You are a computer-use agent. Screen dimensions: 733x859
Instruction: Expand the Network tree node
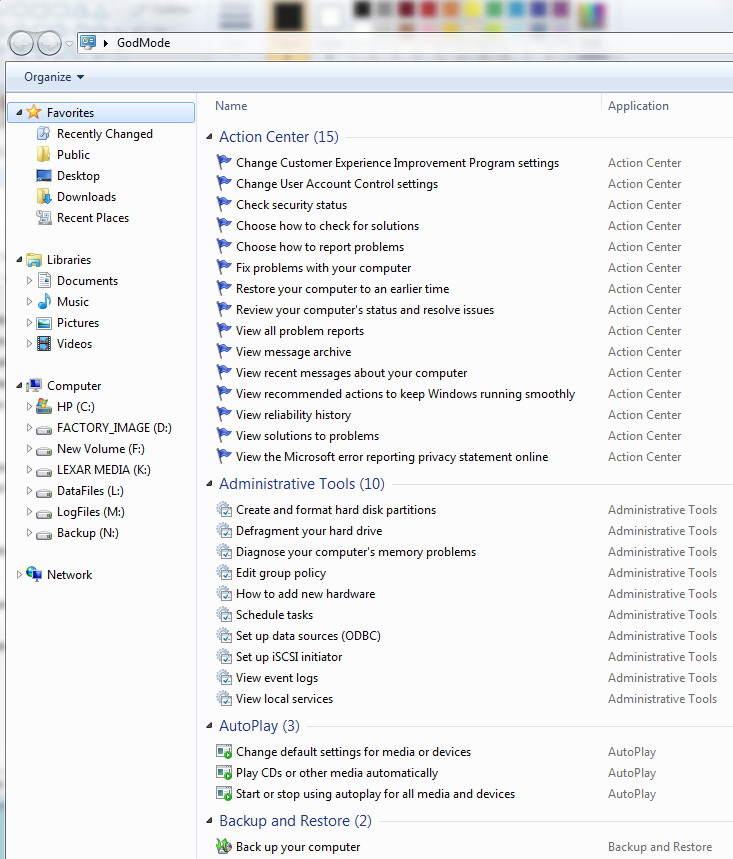[19, 575]
